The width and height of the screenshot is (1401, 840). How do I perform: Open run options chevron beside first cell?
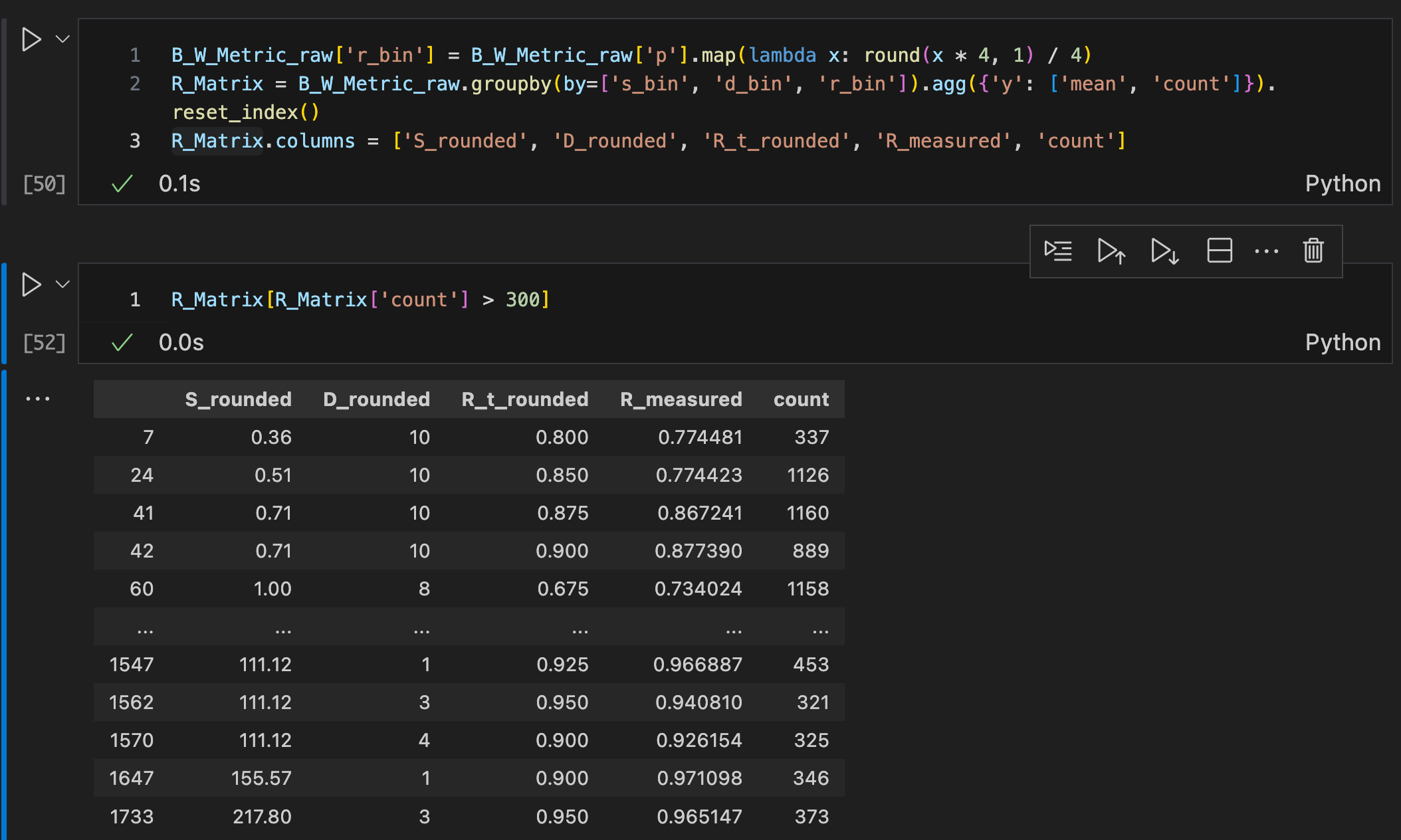click(x=62, y=39)
